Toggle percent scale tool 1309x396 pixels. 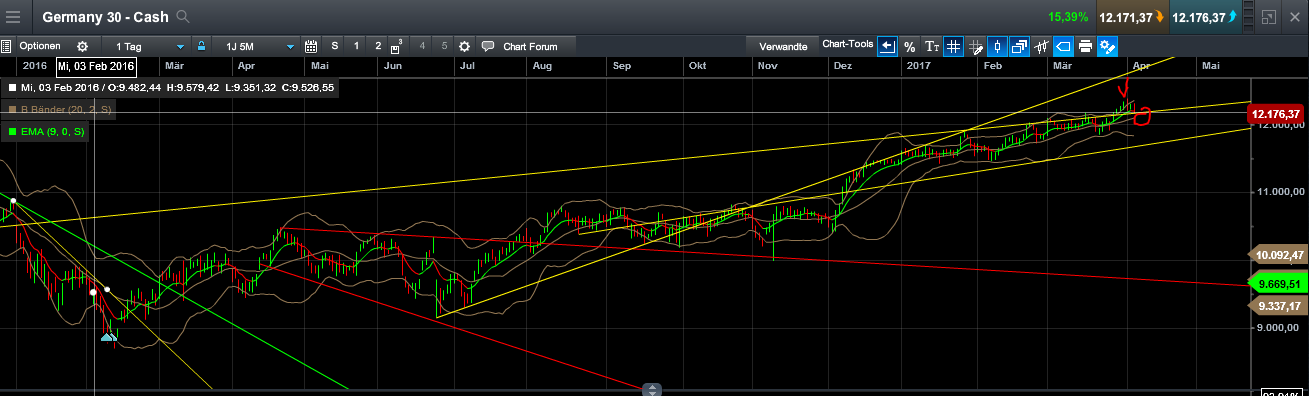[x=909, y=47]
